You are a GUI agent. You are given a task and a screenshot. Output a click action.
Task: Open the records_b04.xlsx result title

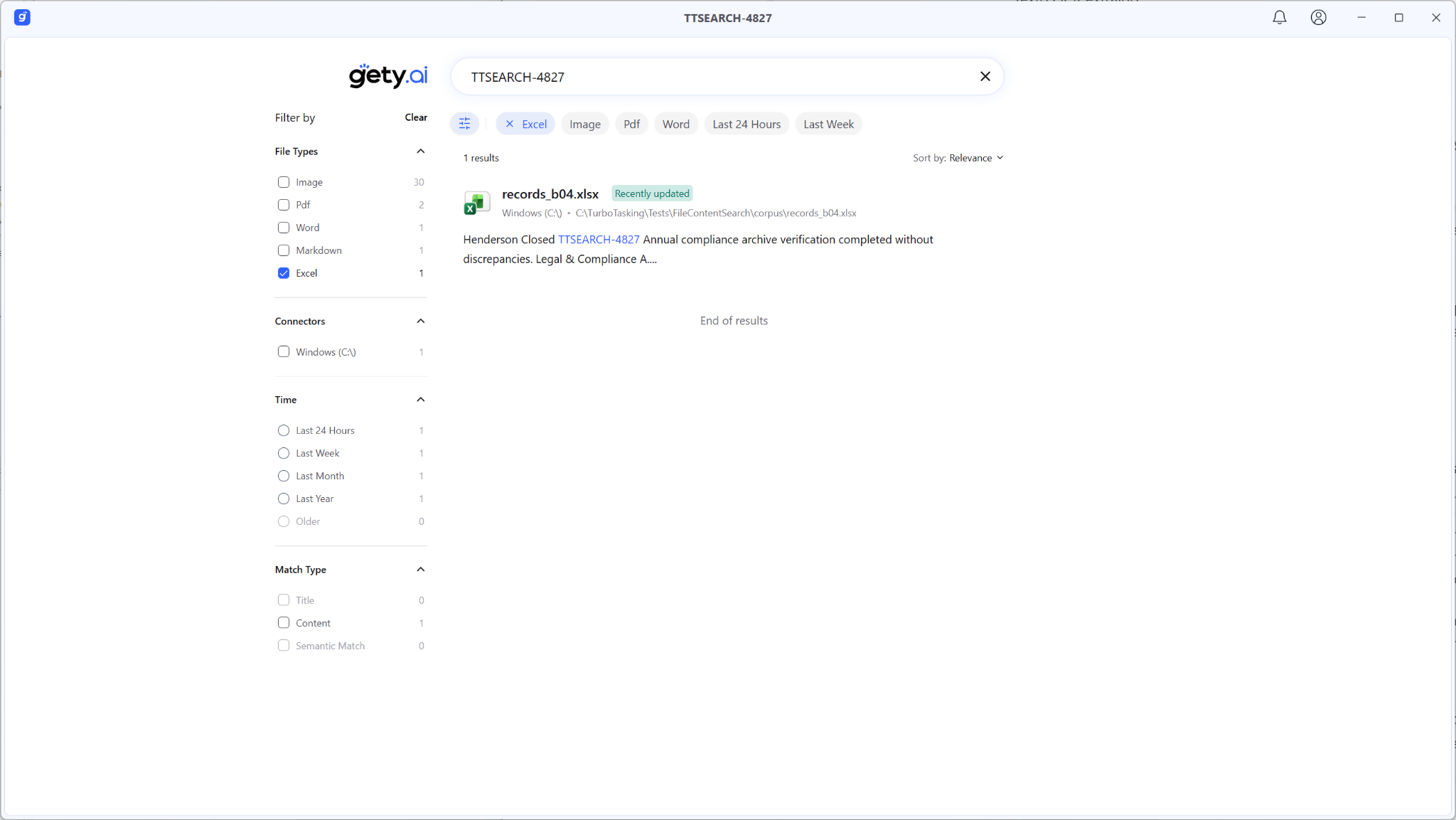click(550, 193)
